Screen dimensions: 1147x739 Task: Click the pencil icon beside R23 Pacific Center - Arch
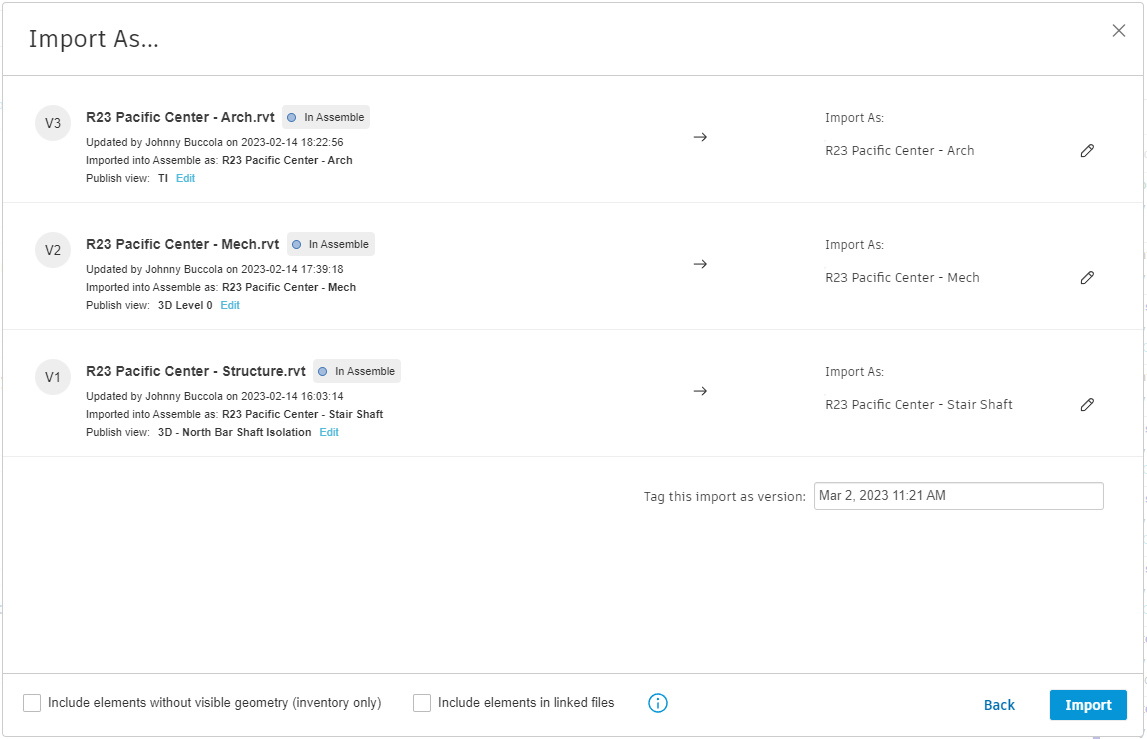click(1087, 150)
